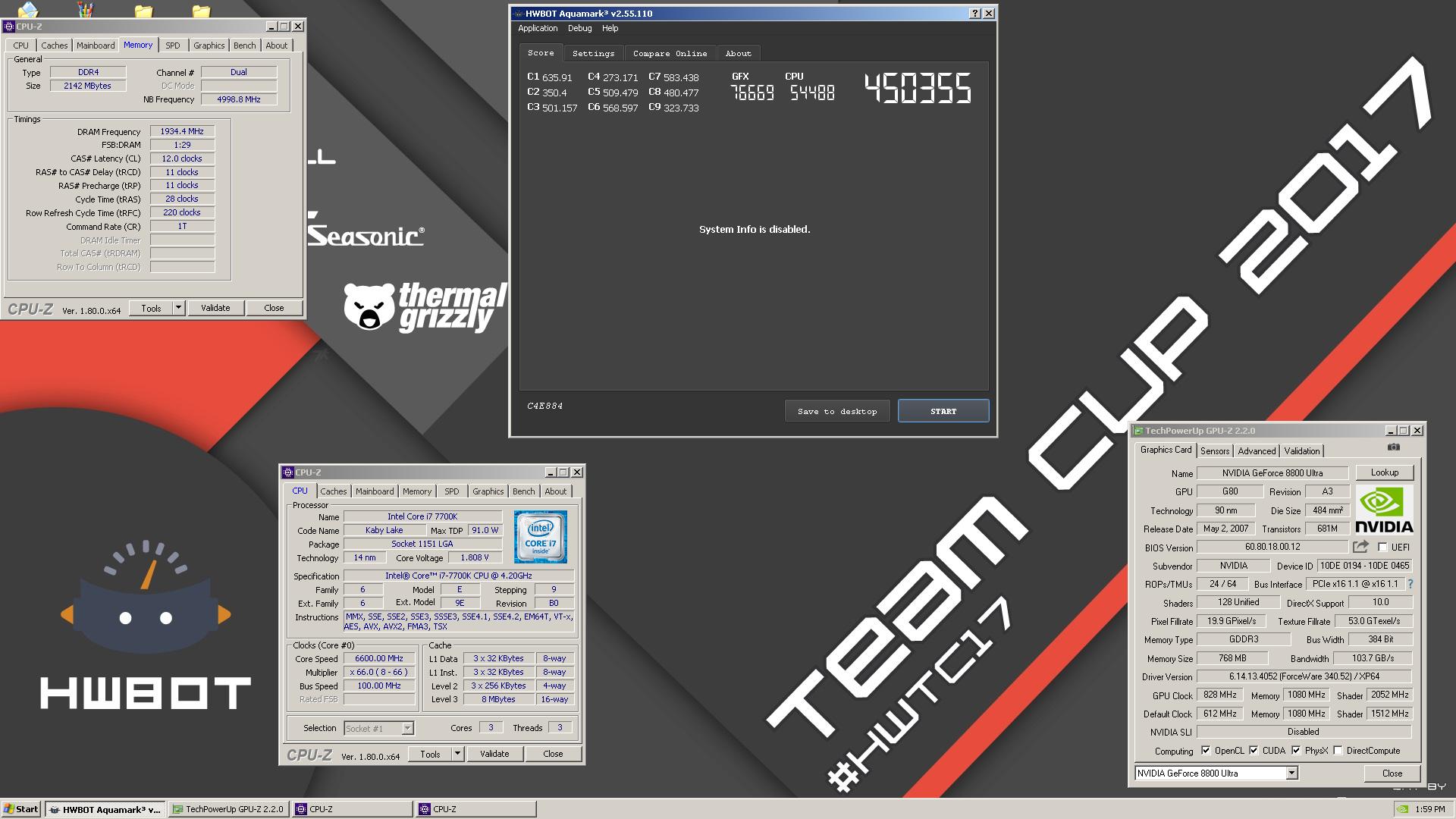This screenshot has width=1456, height=819.
Task: Click Close in CPU-Z Memory window
Action: point(274,308)
